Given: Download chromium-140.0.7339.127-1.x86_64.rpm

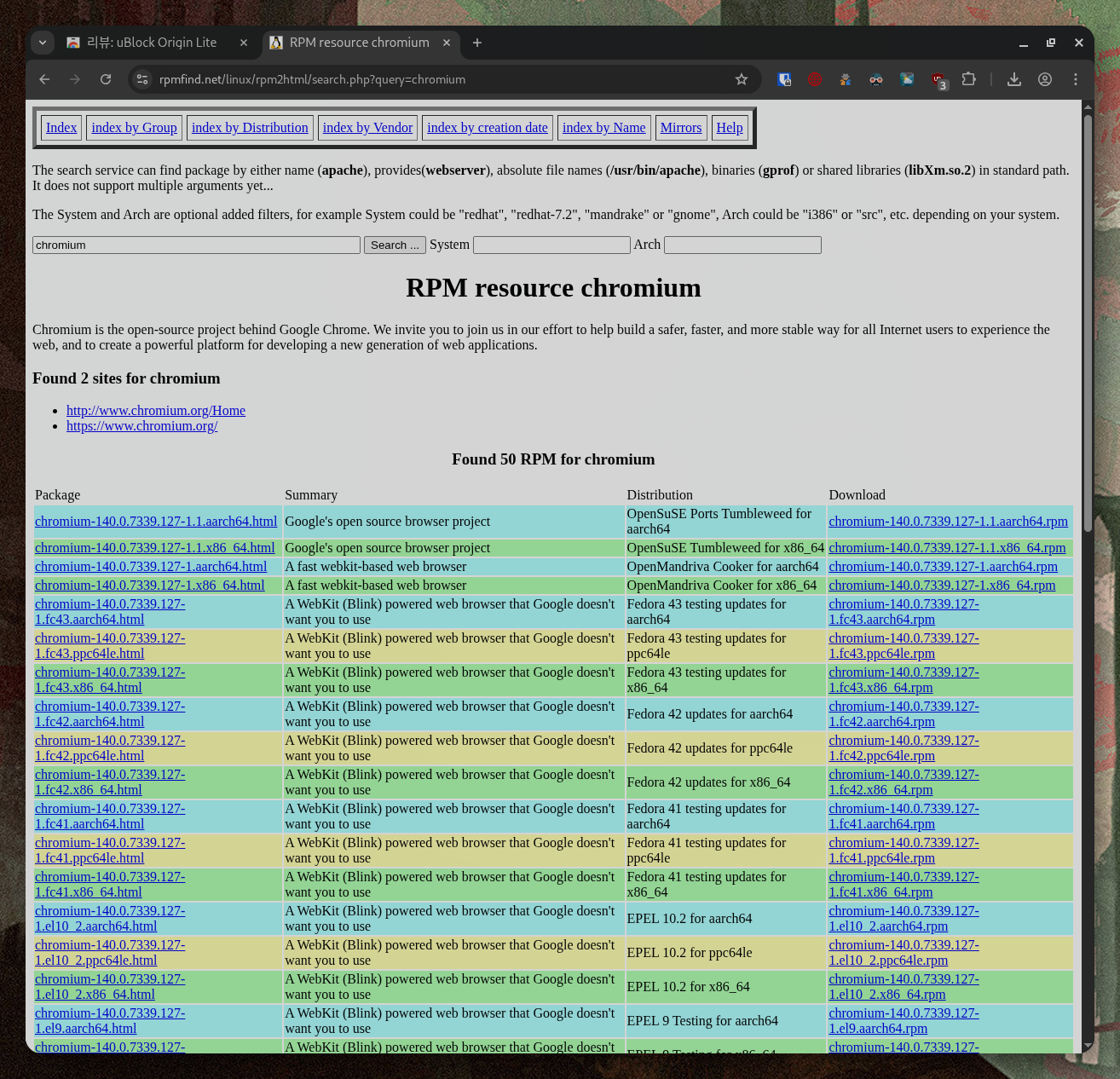Looking at the screenshot, I should (x=942, y=586).
